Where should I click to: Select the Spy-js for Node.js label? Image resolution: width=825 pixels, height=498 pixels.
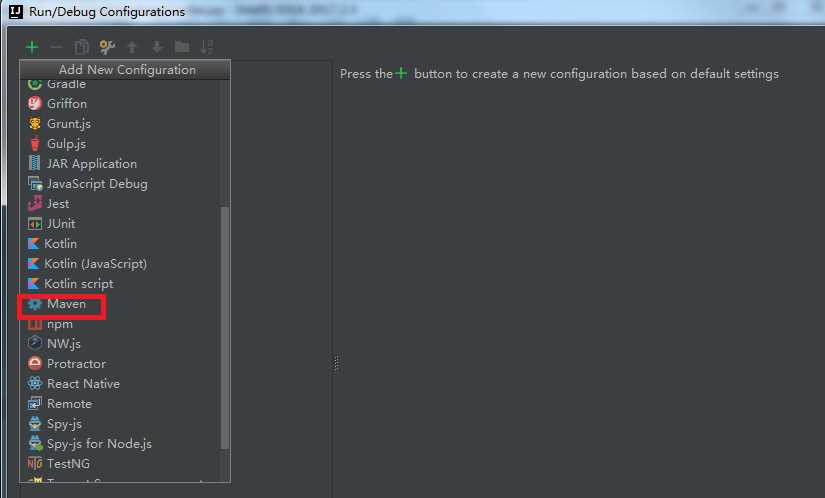(99, 443)
